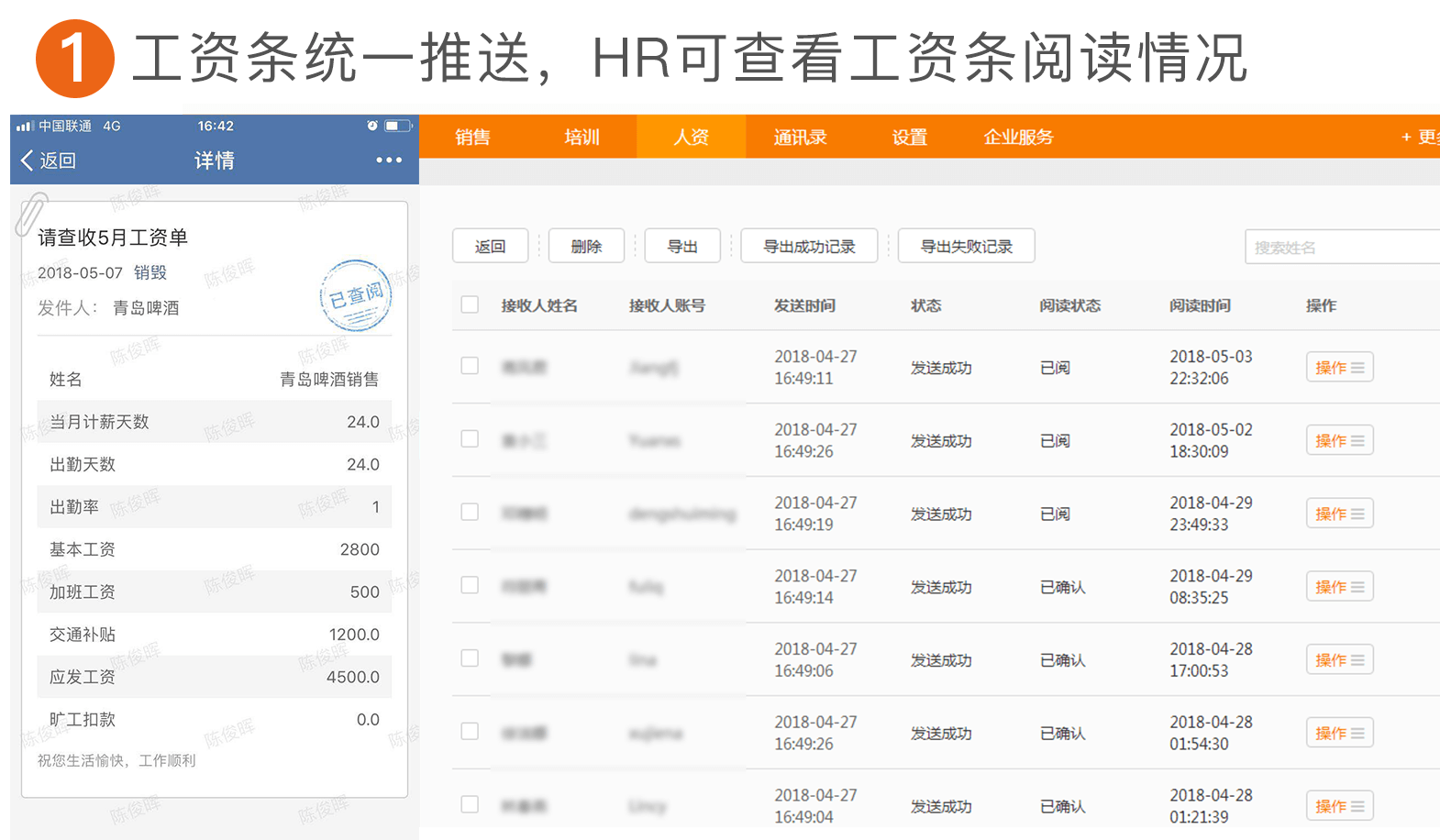Open 操作 dropdown for row read 2018-05-03

click(x=1339, y=367)
